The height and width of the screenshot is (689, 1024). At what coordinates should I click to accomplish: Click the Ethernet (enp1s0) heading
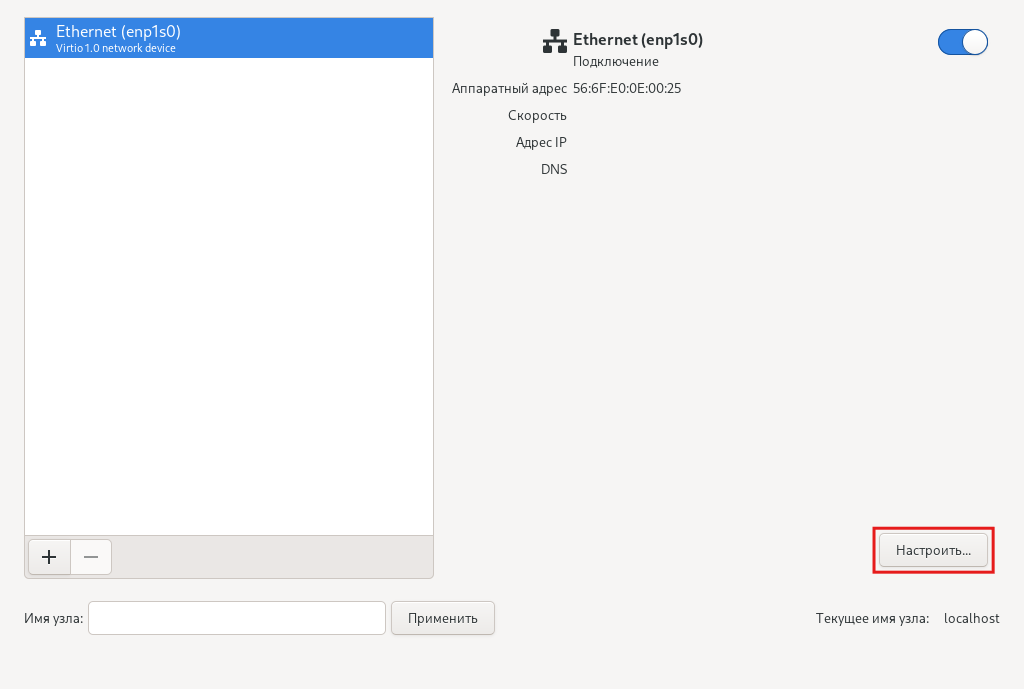(638, 39)
